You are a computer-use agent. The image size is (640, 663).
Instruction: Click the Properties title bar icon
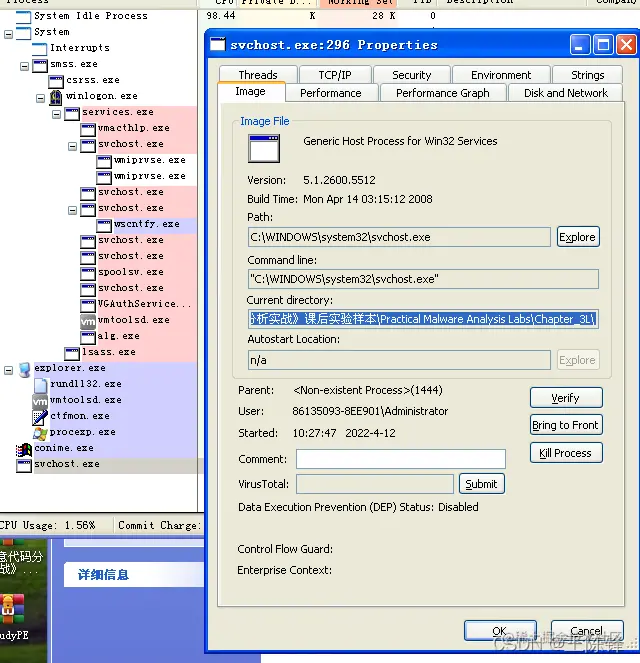(218, 44)
